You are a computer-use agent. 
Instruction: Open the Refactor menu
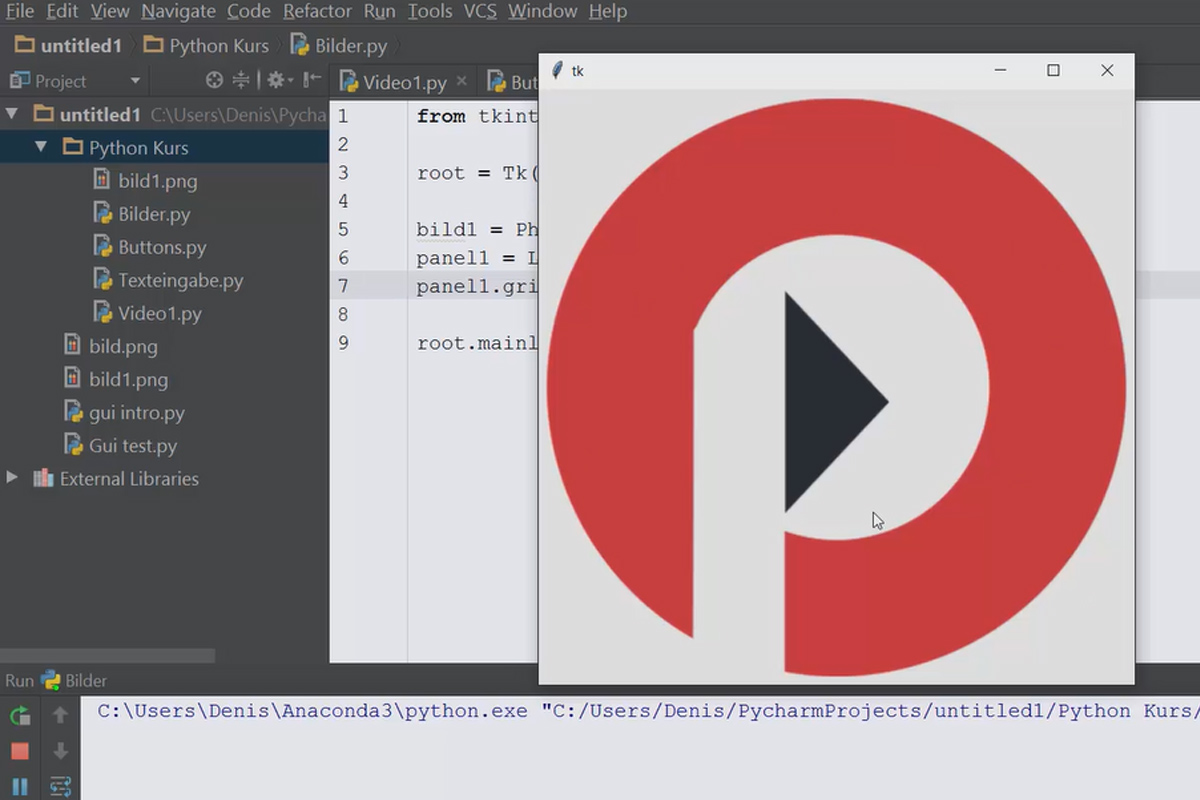[x=318, y=12]
